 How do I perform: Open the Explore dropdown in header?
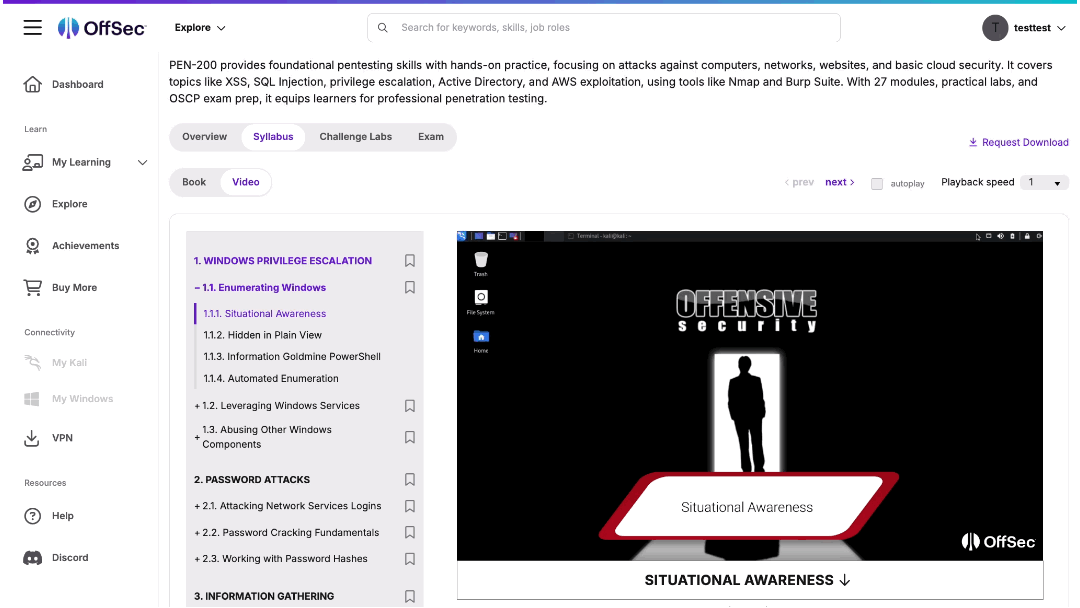200,28
